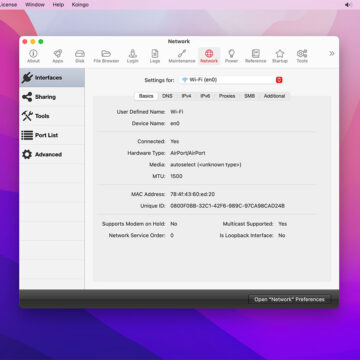
Task: Select Advanced in the sidebar
Action: tap(52, 154)
